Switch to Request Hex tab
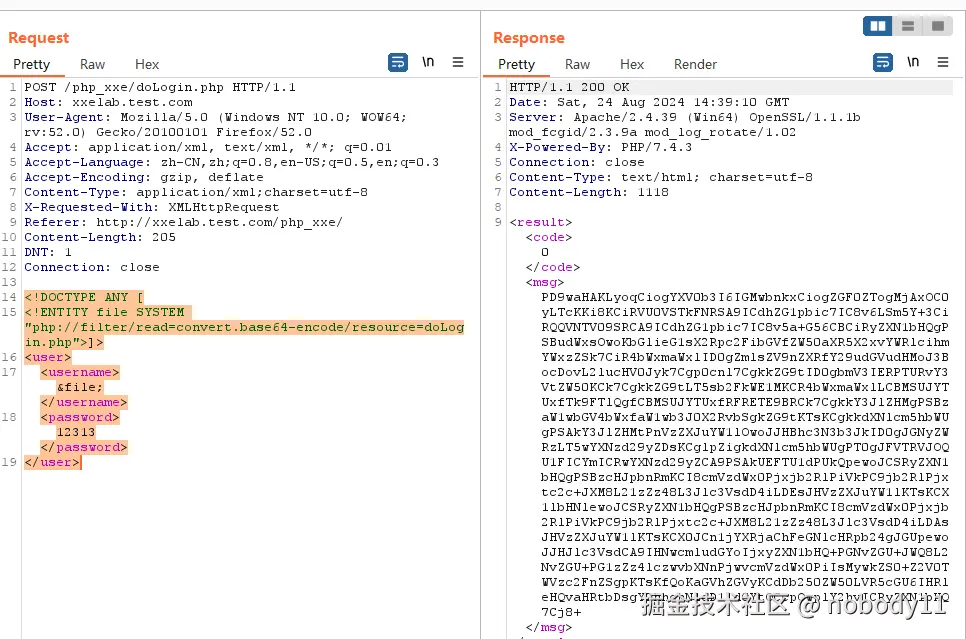This screenshot has width=966, height=639. click(x=147, y=64)
